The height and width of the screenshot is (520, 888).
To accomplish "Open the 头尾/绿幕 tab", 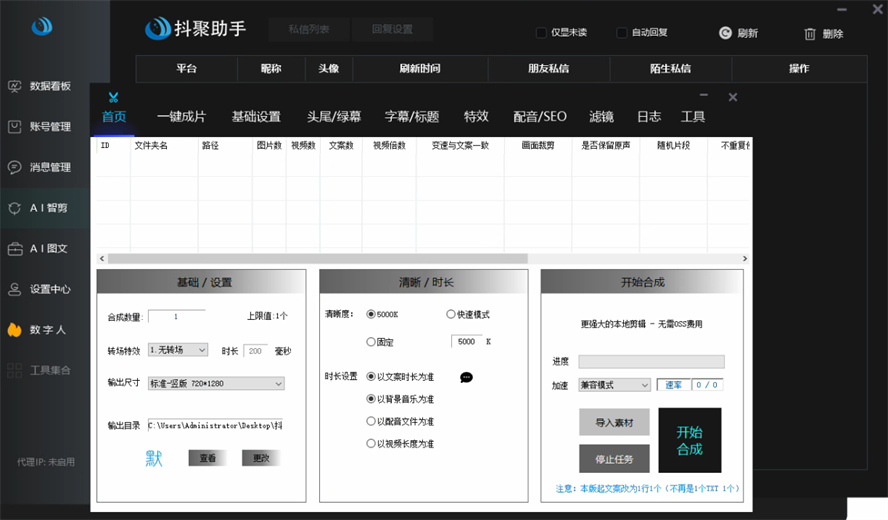I will (334, 117).
